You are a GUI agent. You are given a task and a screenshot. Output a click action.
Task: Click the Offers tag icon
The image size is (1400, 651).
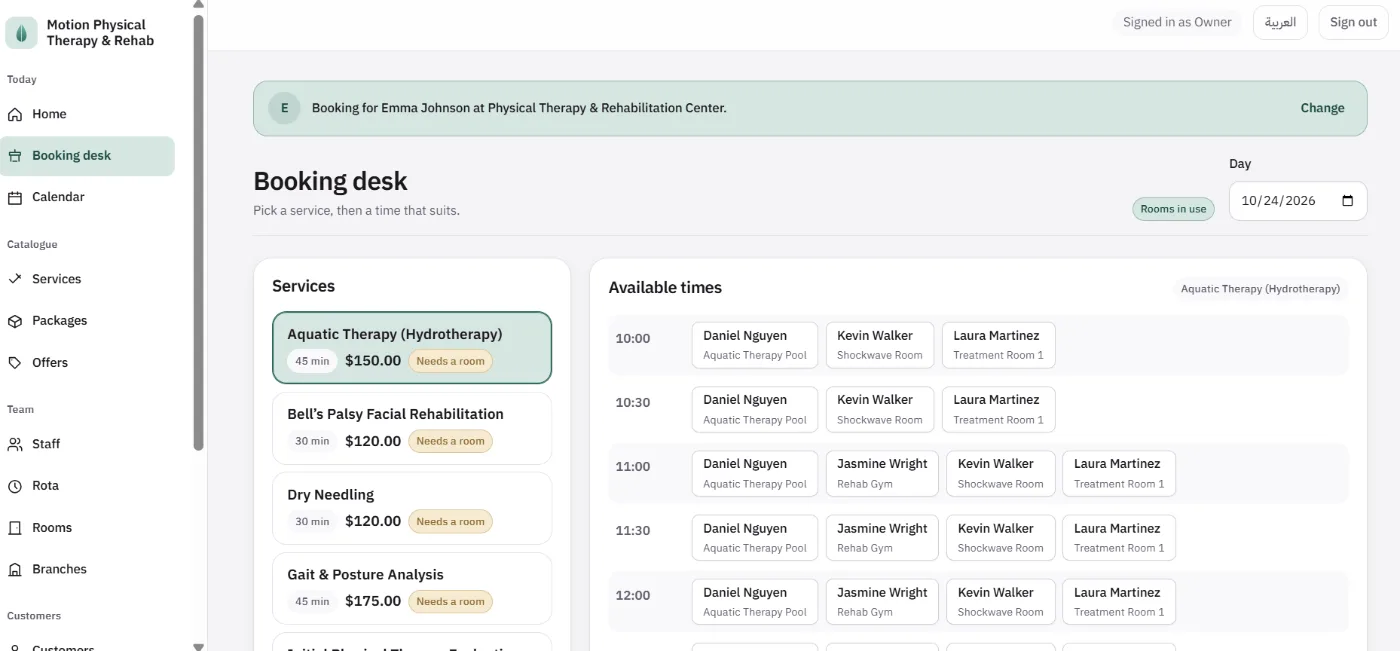pos(15,363)
